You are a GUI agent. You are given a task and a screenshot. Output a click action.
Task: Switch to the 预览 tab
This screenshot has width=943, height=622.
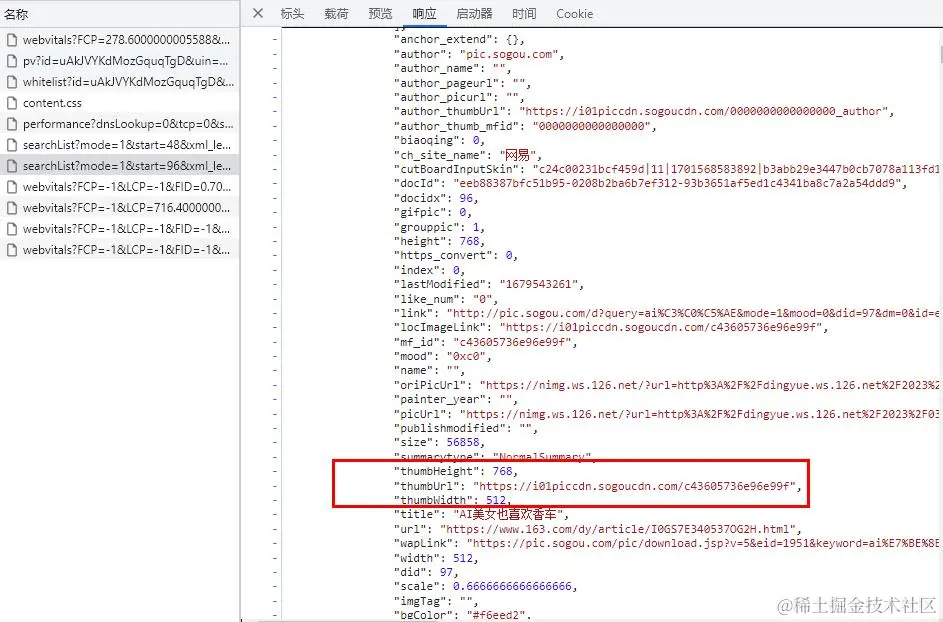point(380,13)
